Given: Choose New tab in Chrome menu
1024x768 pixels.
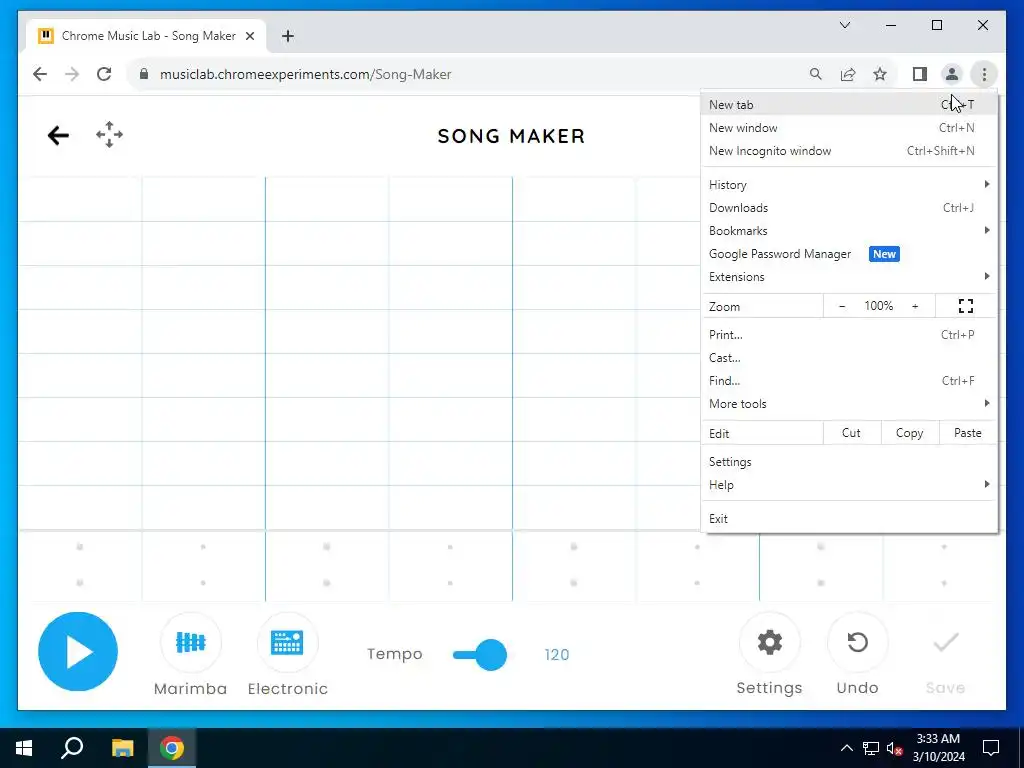Looking at the screenshot, I should [x=849, y=104].
